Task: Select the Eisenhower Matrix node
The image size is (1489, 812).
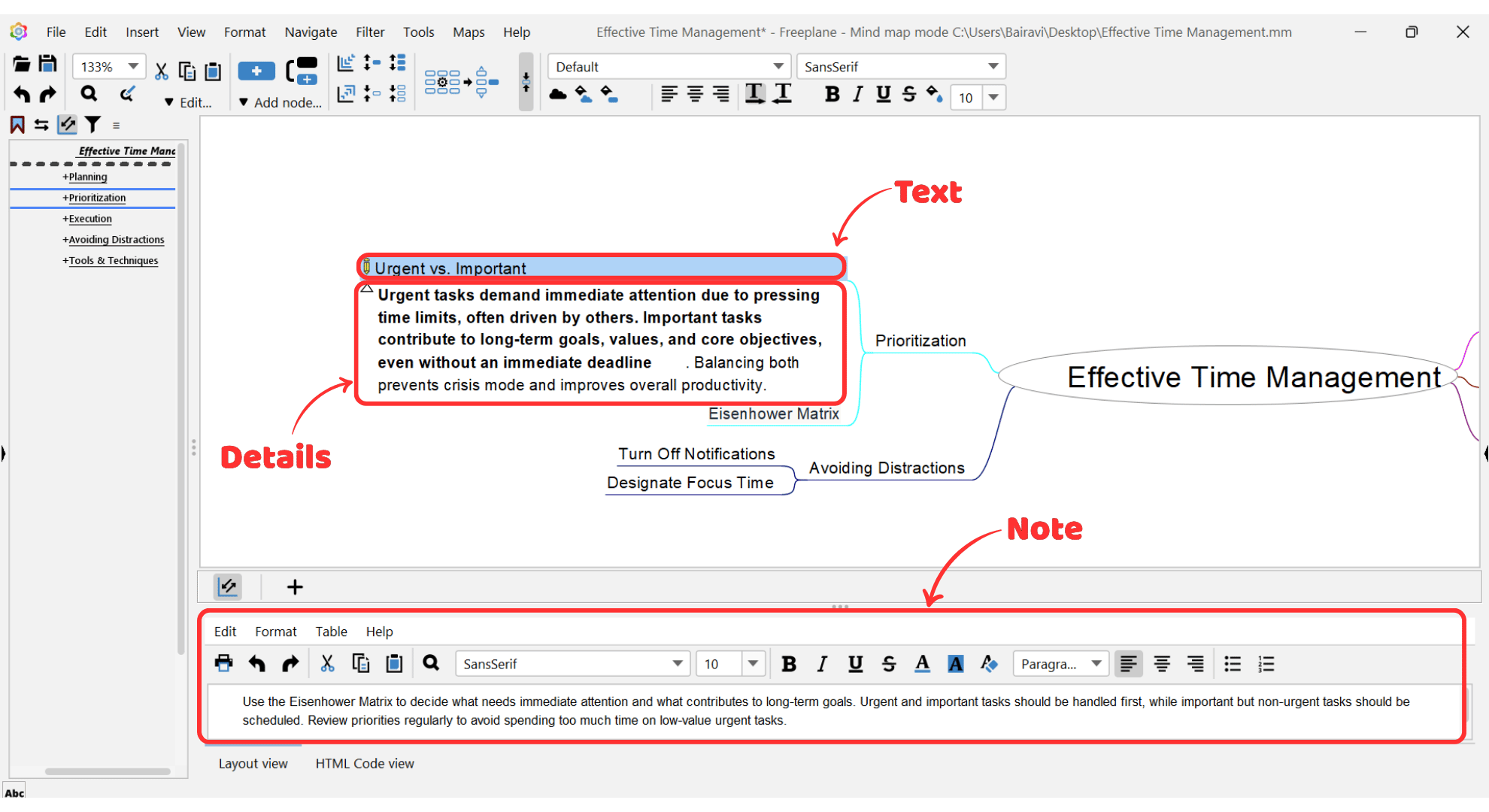Action: pos(774,414)
